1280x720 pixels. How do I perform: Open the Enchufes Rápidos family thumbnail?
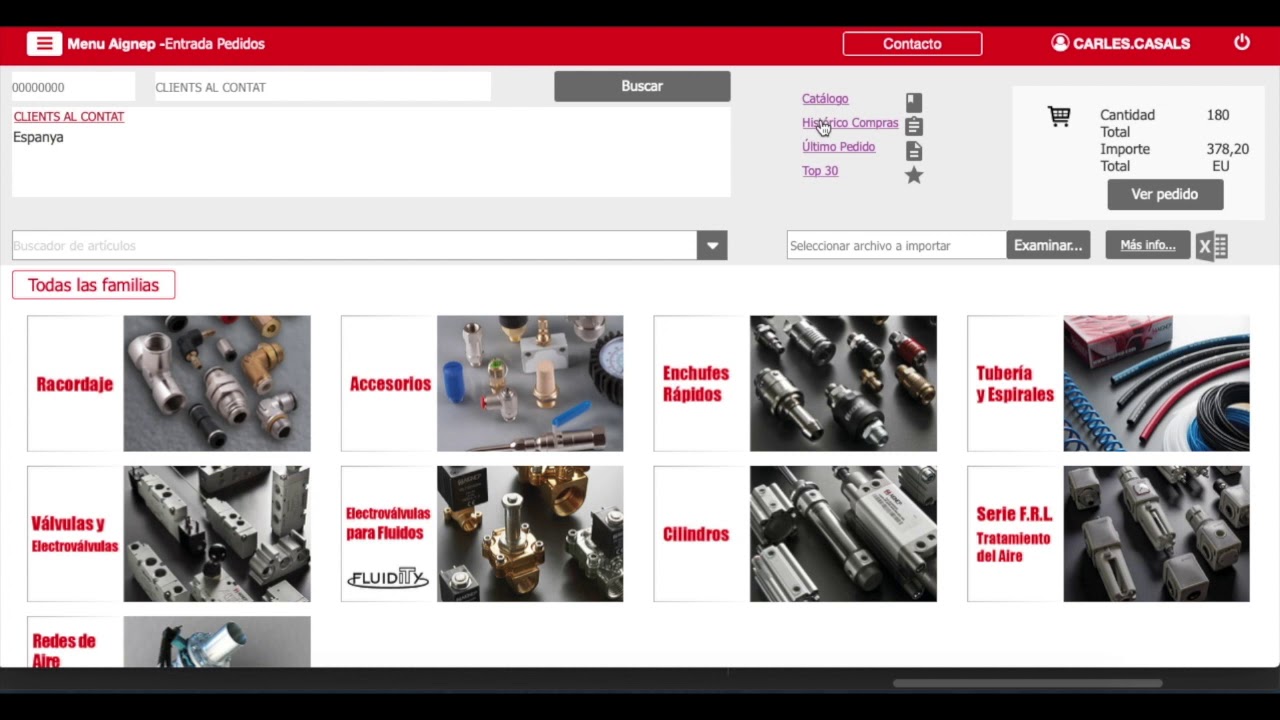(x=795, y=384)
